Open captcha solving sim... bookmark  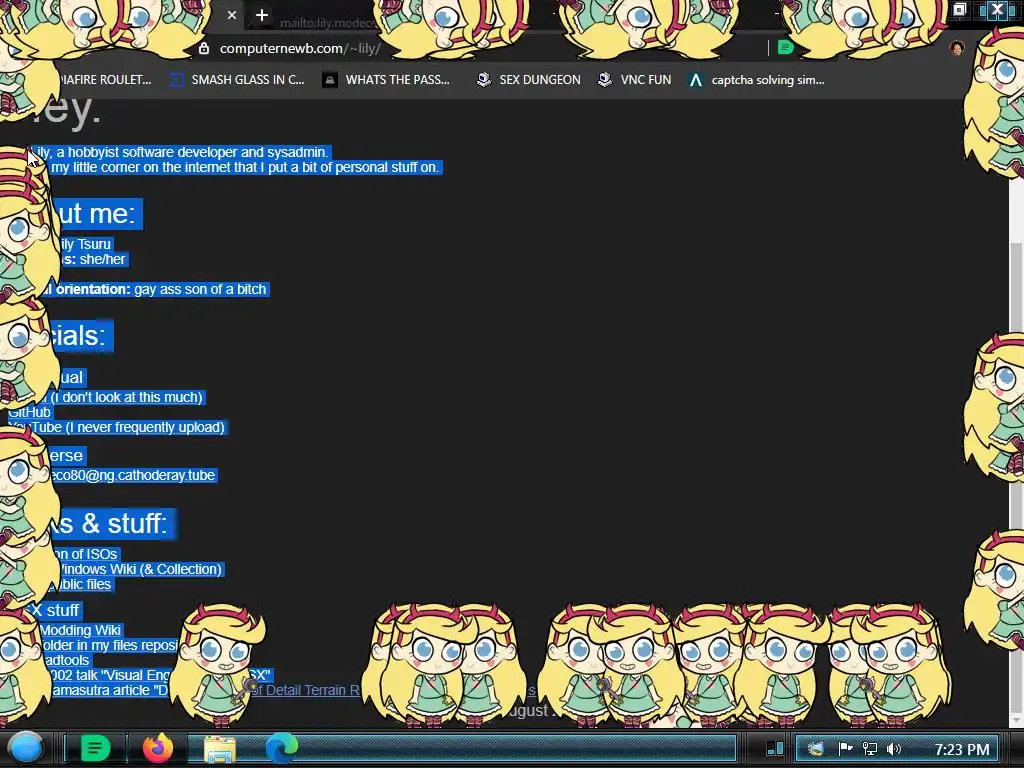click(758, 80)
